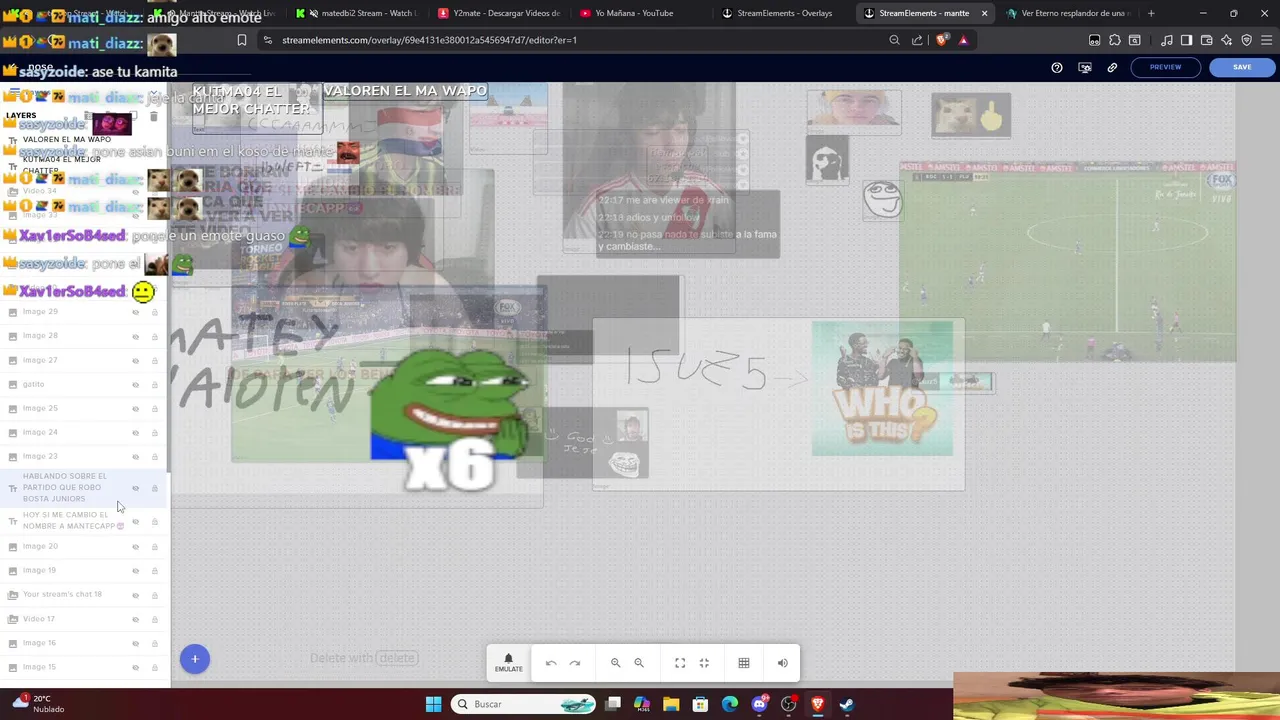Hide the Image 20 layer
The image size is (1280, 720).
(x=136, y=547)
